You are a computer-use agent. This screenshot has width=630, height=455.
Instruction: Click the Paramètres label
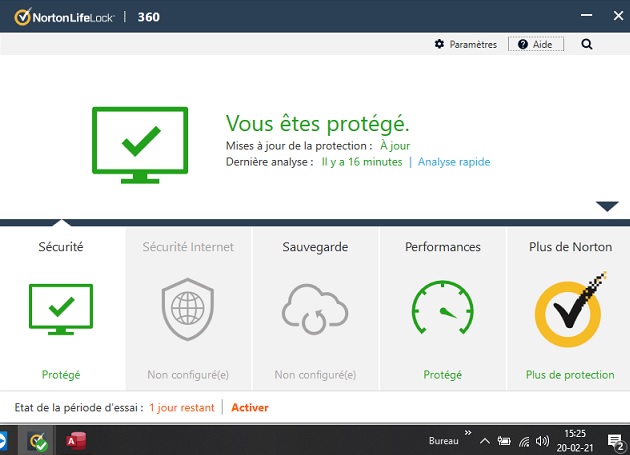(x=473, y=45)
